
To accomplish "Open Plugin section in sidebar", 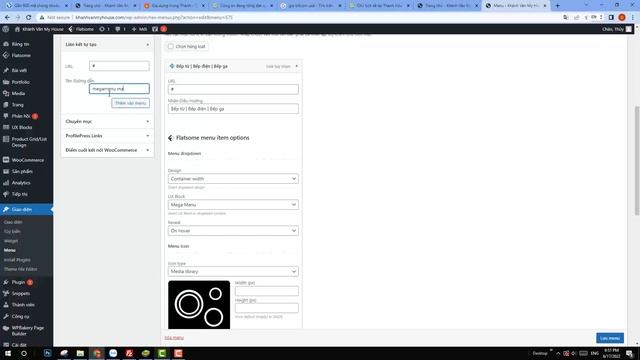I will point(18,282).
